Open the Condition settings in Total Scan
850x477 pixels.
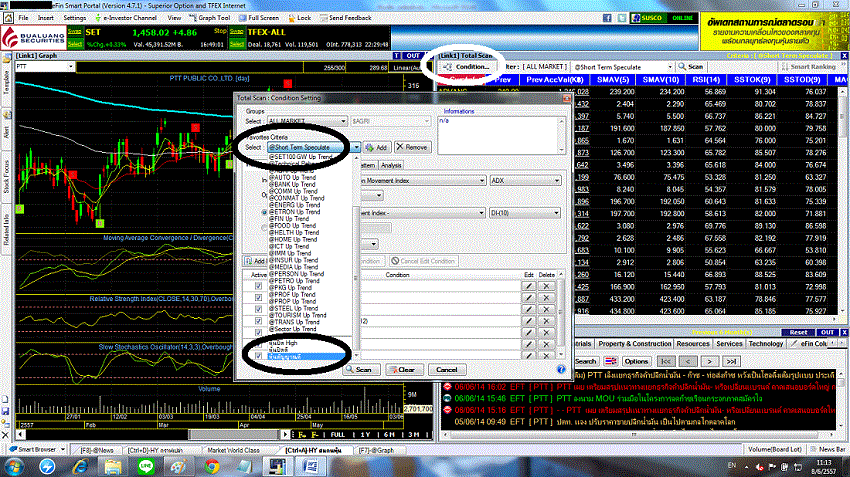[466, 67]
